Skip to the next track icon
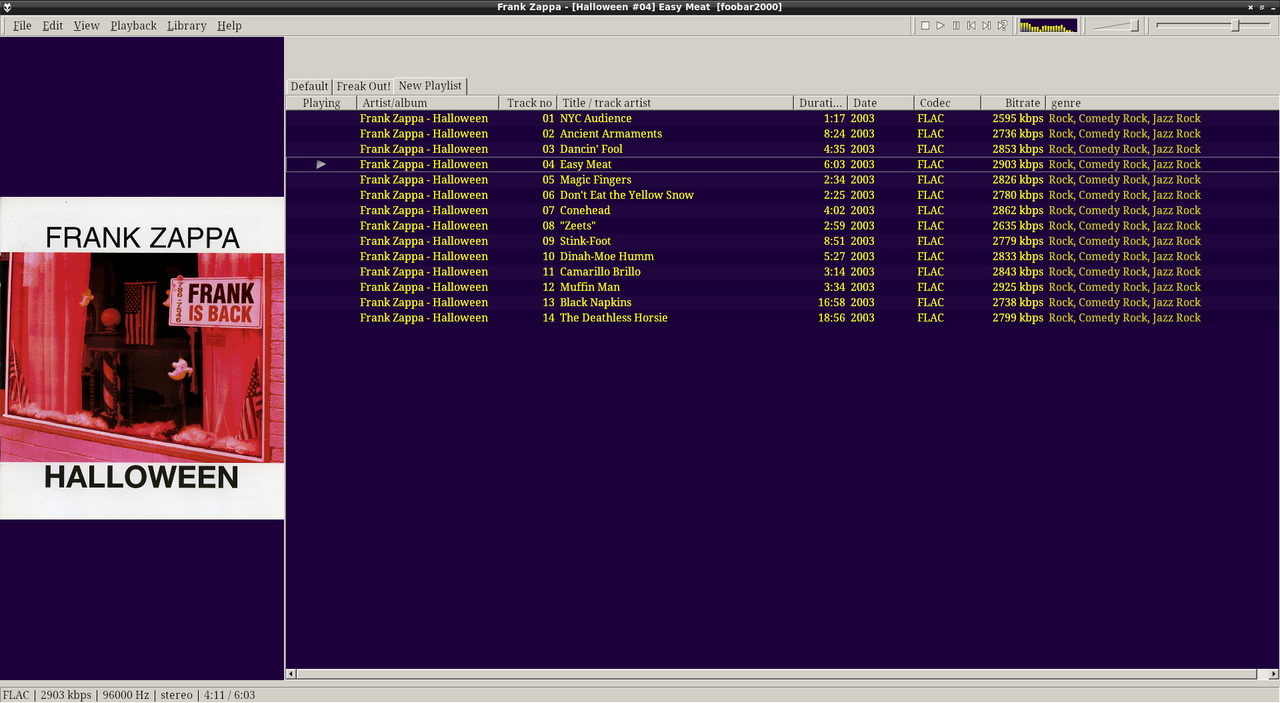 [x=986, y=25]
